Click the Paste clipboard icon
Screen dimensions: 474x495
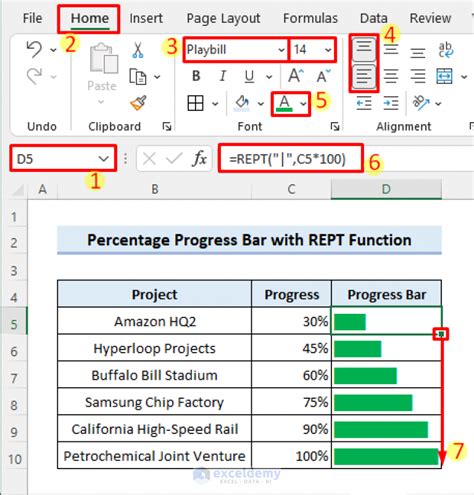pyautogui.click(x=103, y=58)
